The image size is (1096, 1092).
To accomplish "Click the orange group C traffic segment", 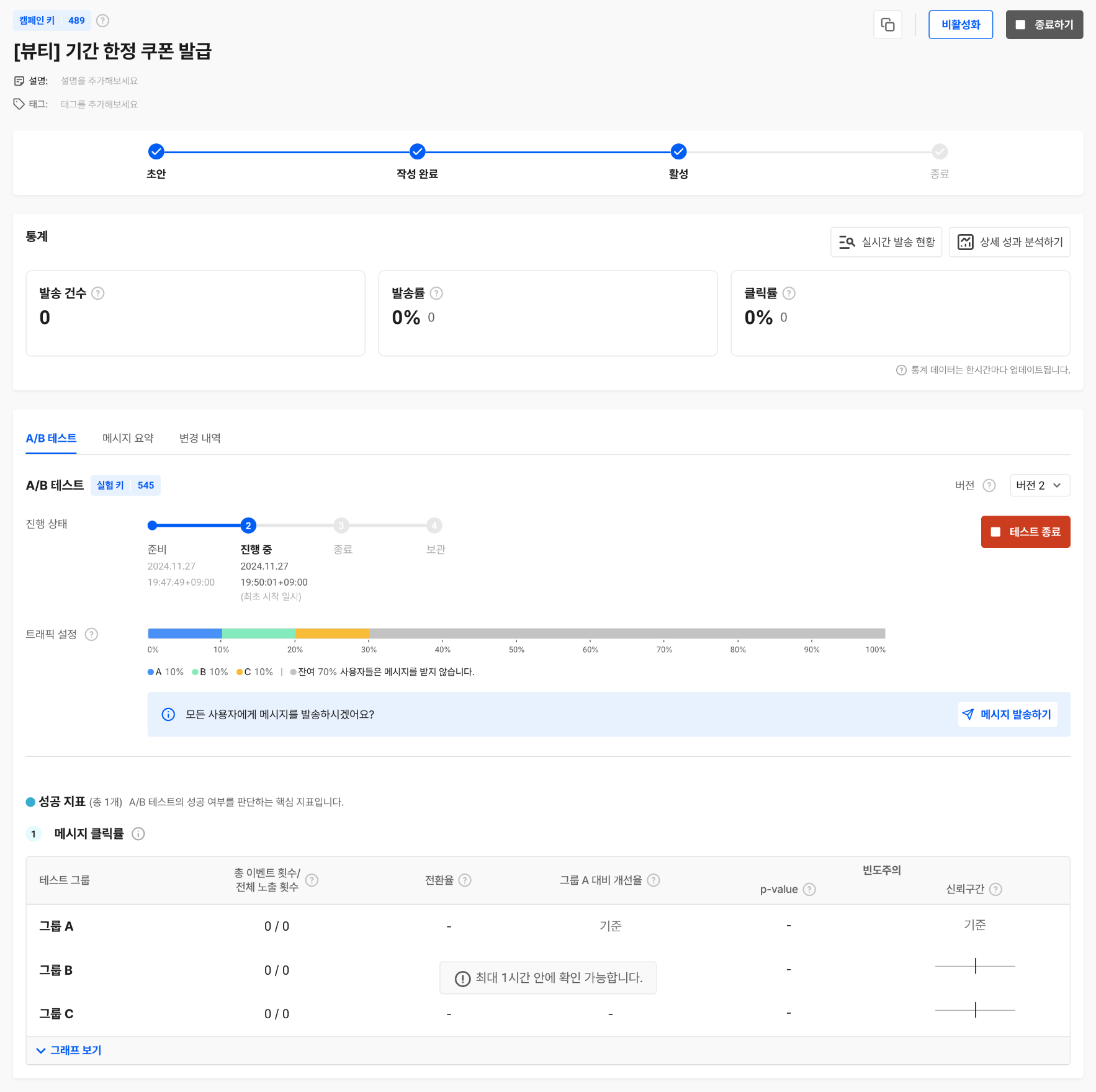I will [333, 633].
